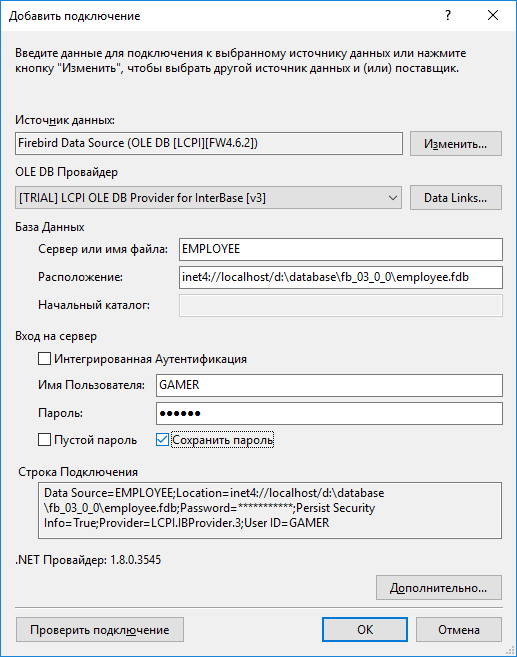The image size is (517, 657).
Task: Focus the Сервер или имя файла field
Action: pyautogui.click(x=341, y=249)
